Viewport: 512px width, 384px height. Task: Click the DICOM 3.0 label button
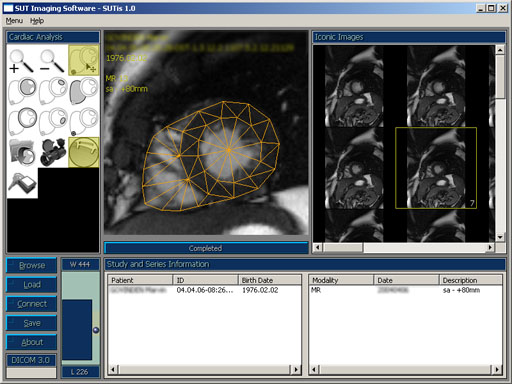[31, 360]
